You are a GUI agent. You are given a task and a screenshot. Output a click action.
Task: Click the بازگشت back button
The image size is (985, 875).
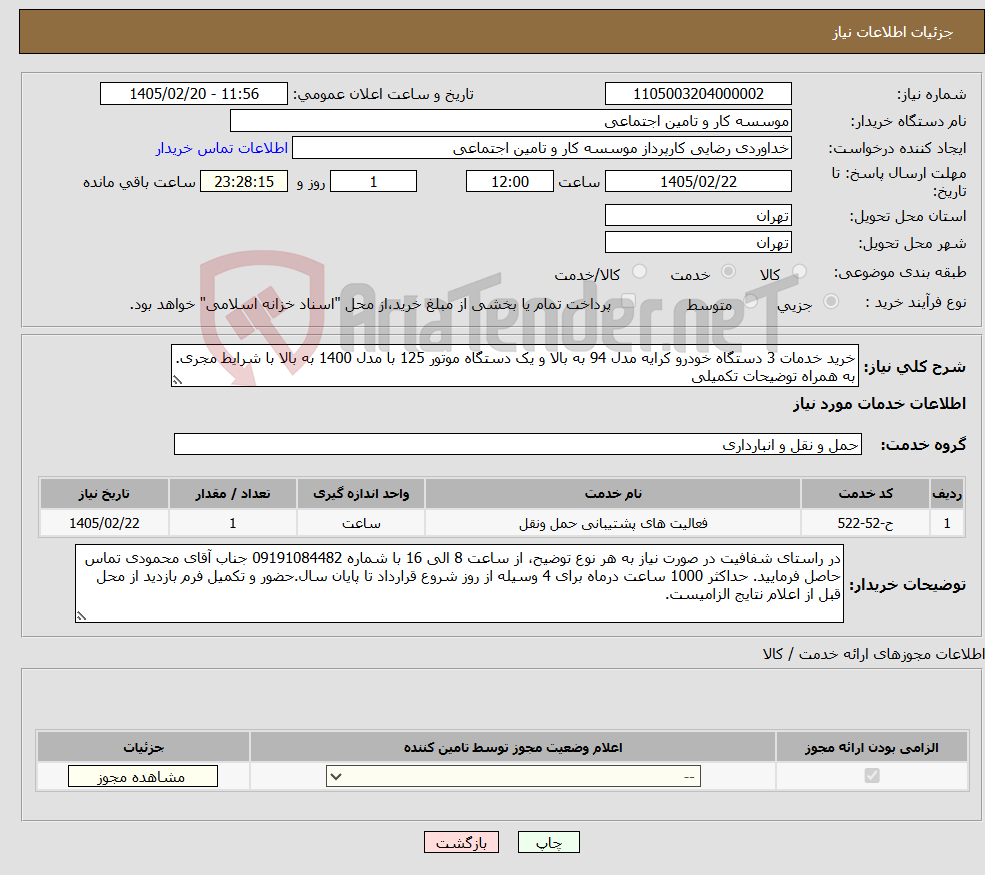tap(461, 842)
